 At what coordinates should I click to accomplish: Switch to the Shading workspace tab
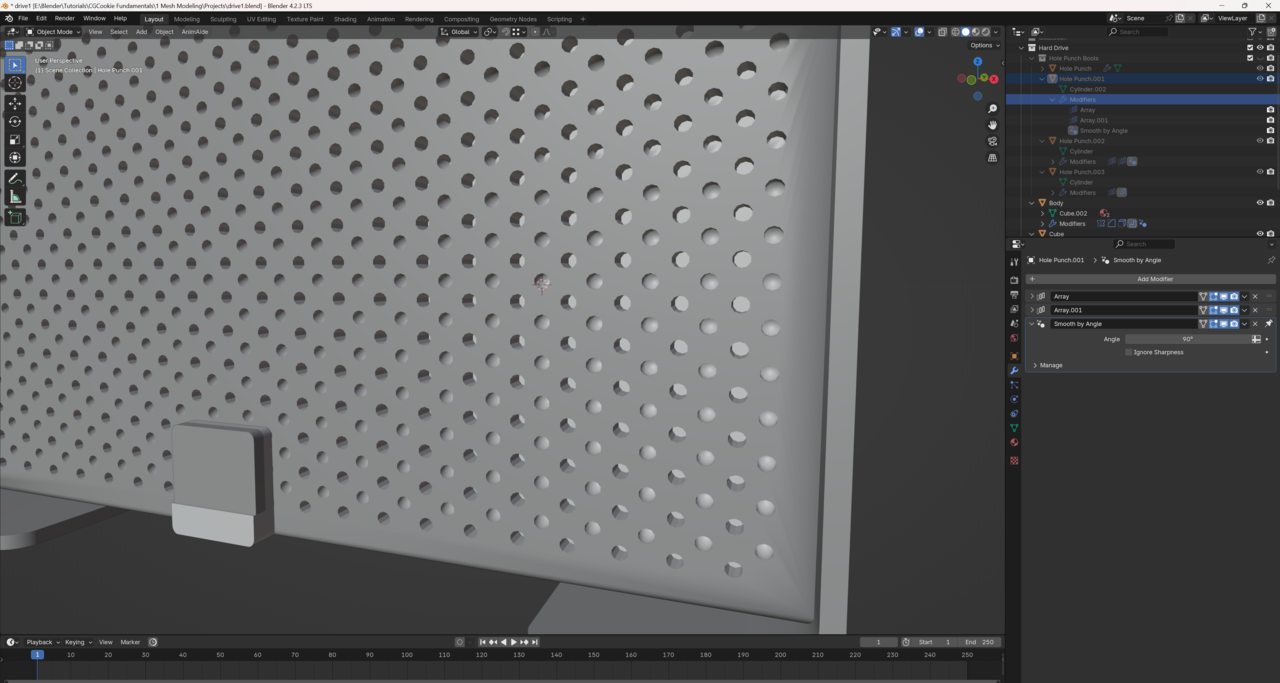click(344, 19)
